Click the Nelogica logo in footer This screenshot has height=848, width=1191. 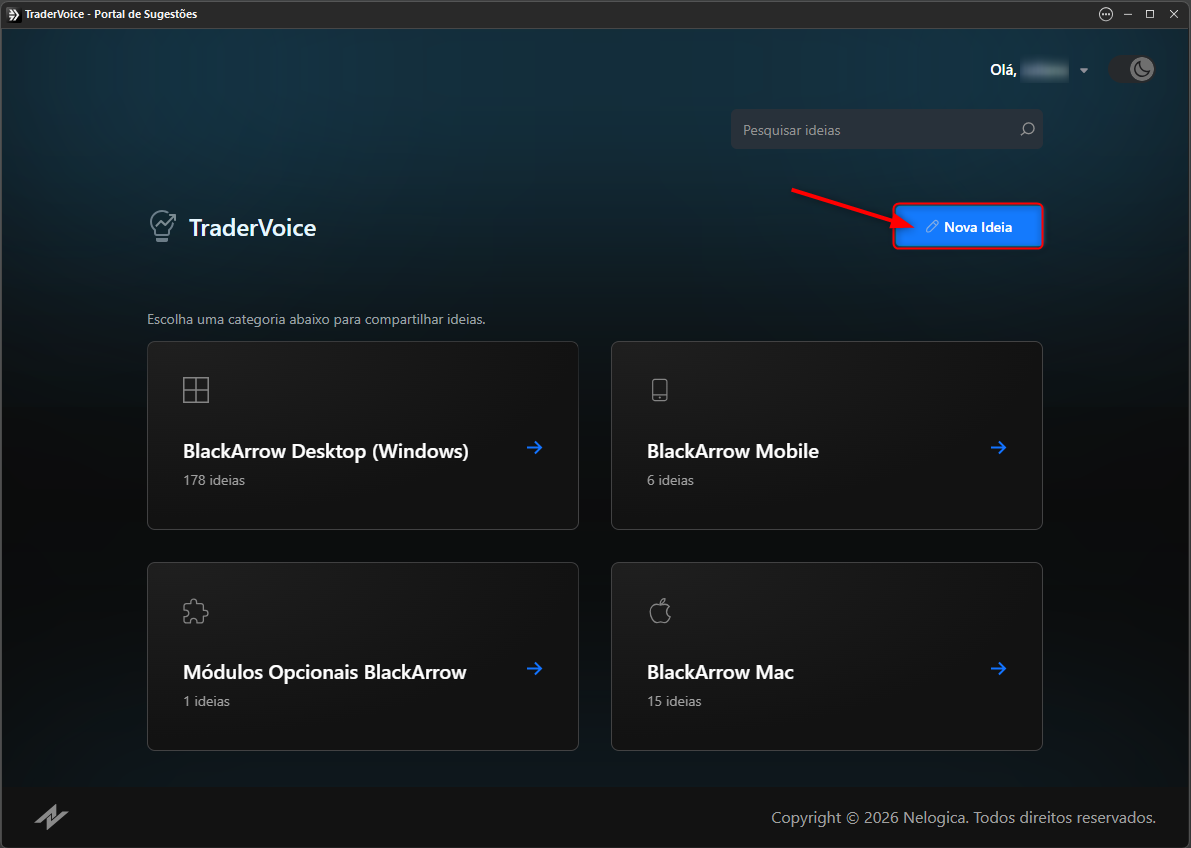tap(52, 818)
